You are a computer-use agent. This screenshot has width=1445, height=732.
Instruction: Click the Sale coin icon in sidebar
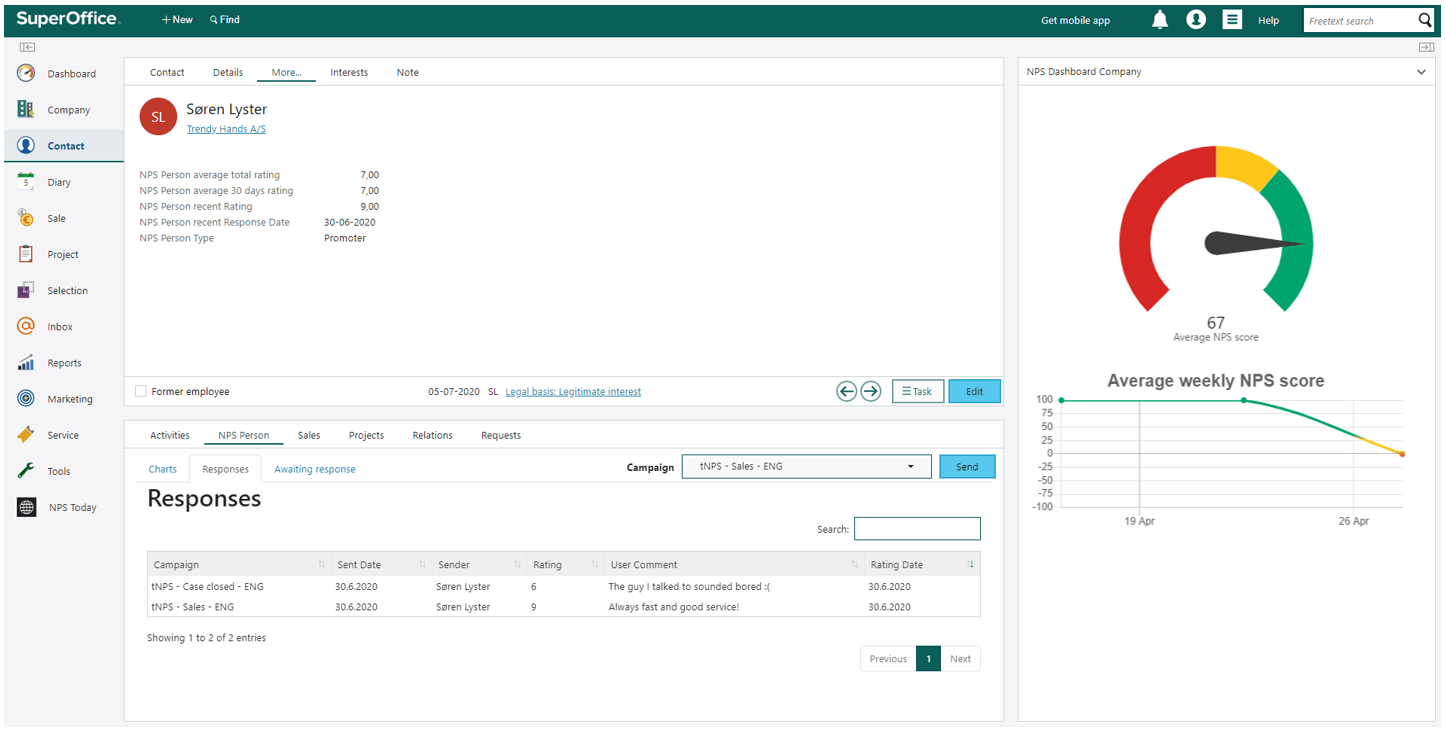(x=26, y=218)
